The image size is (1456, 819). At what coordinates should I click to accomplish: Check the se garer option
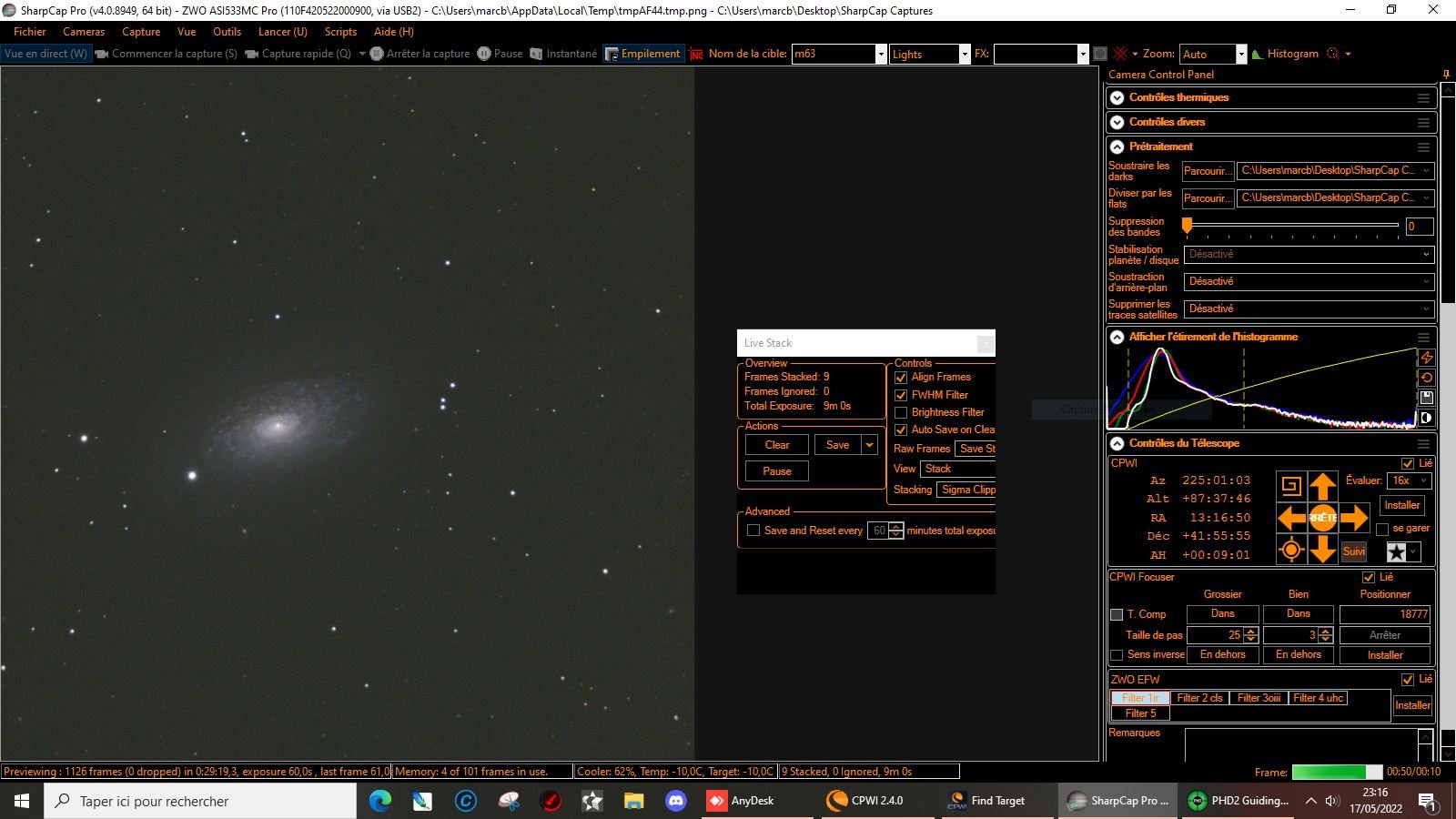click(1382, 529)
